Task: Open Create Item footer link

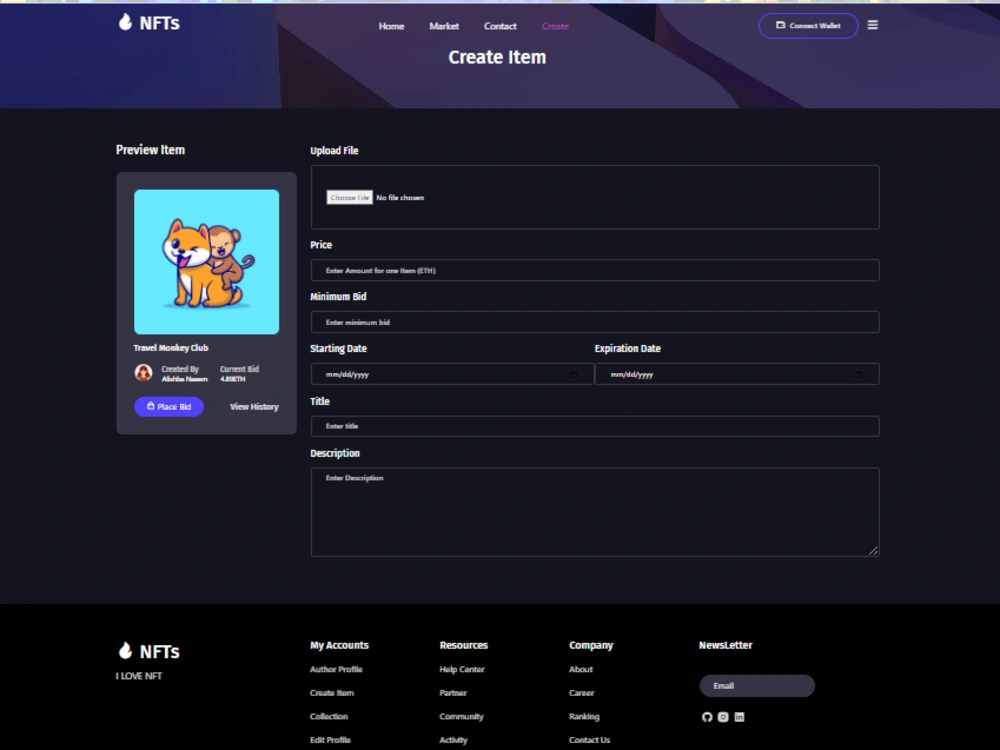Action: tap(332, 693)
